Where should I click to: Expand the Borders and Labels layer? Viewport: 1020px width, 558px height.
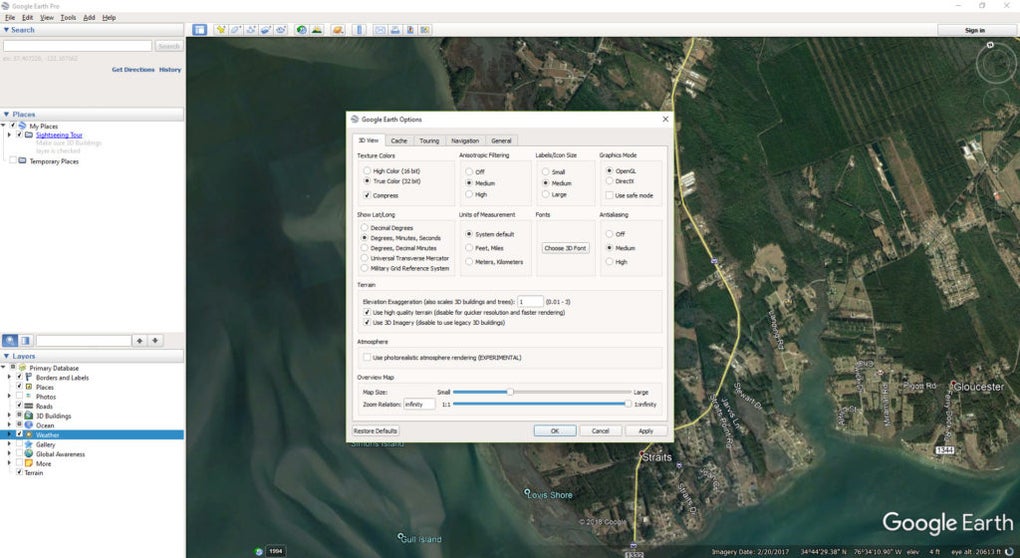(10, 378)
